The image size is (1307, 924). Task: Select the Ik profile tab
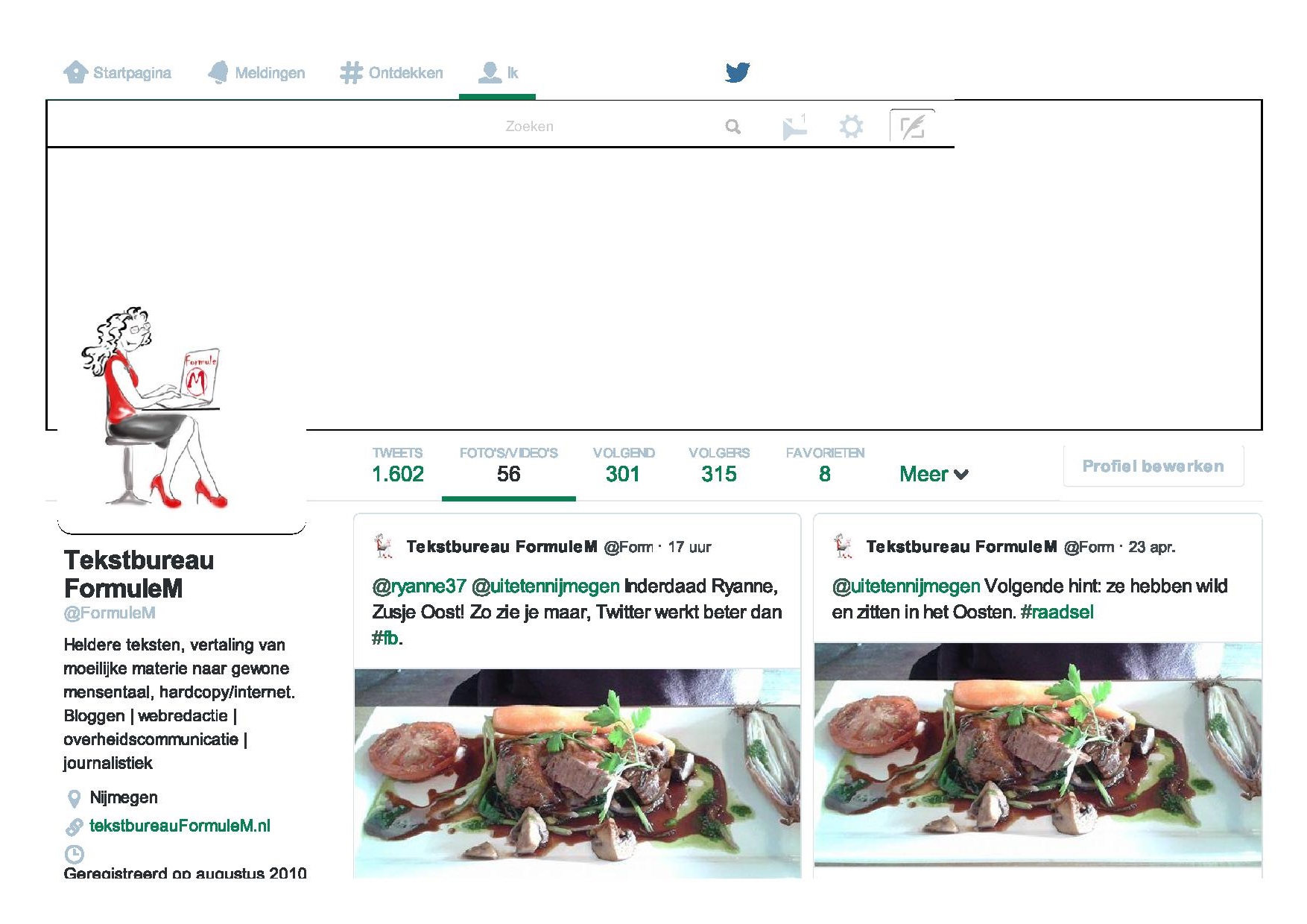click(498, 73)
